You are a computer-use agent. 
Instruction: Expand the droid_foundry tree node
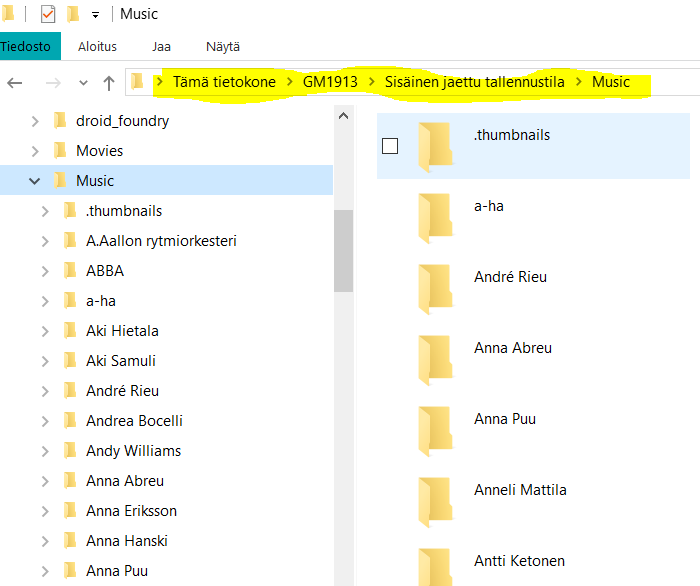35,121
